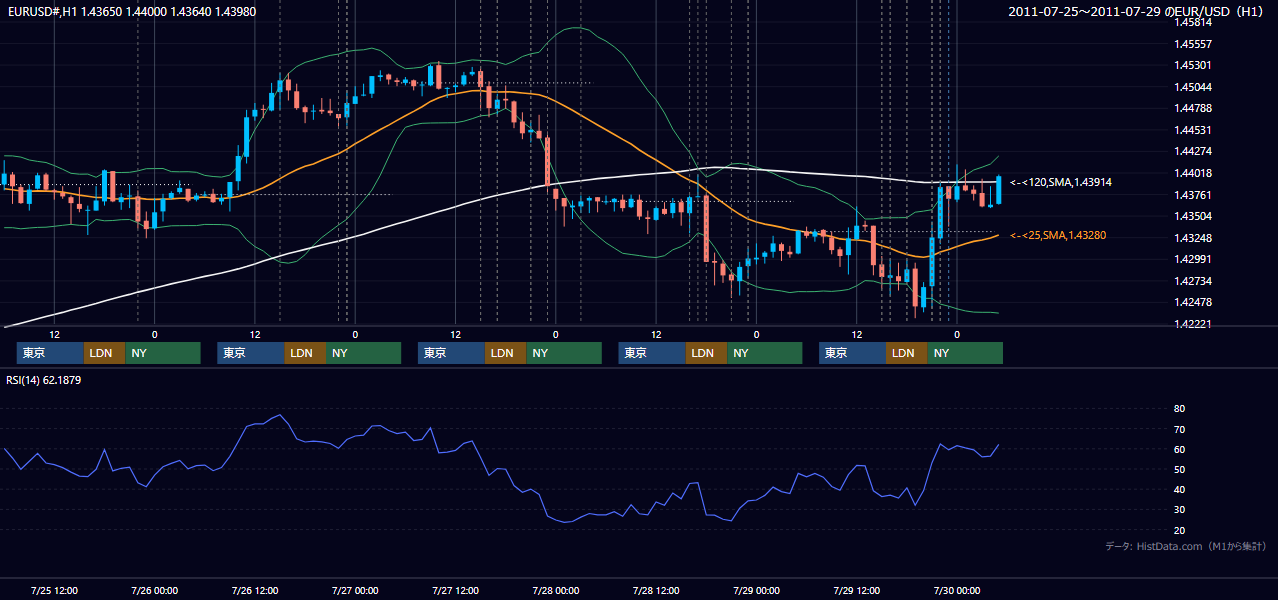The image size is (1278, 600).
Task: Click the leftmost 東京 session box
Action: point(50,353)
